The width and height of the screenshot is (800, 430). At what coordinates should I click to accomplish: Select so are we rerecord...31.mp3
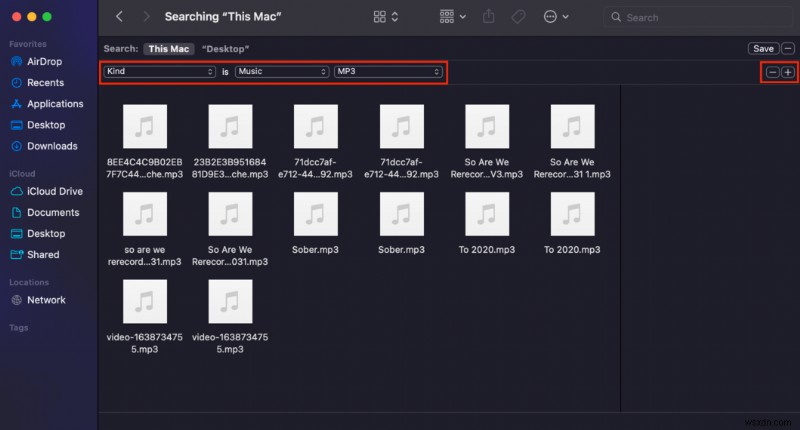click(x=145, y=230)
